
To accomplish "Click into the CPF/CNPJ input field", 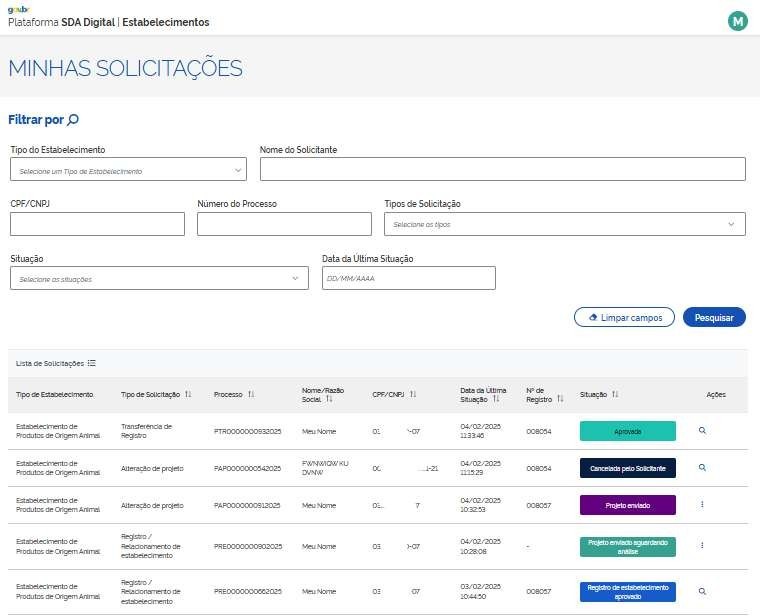I will (x=97, y=224).
